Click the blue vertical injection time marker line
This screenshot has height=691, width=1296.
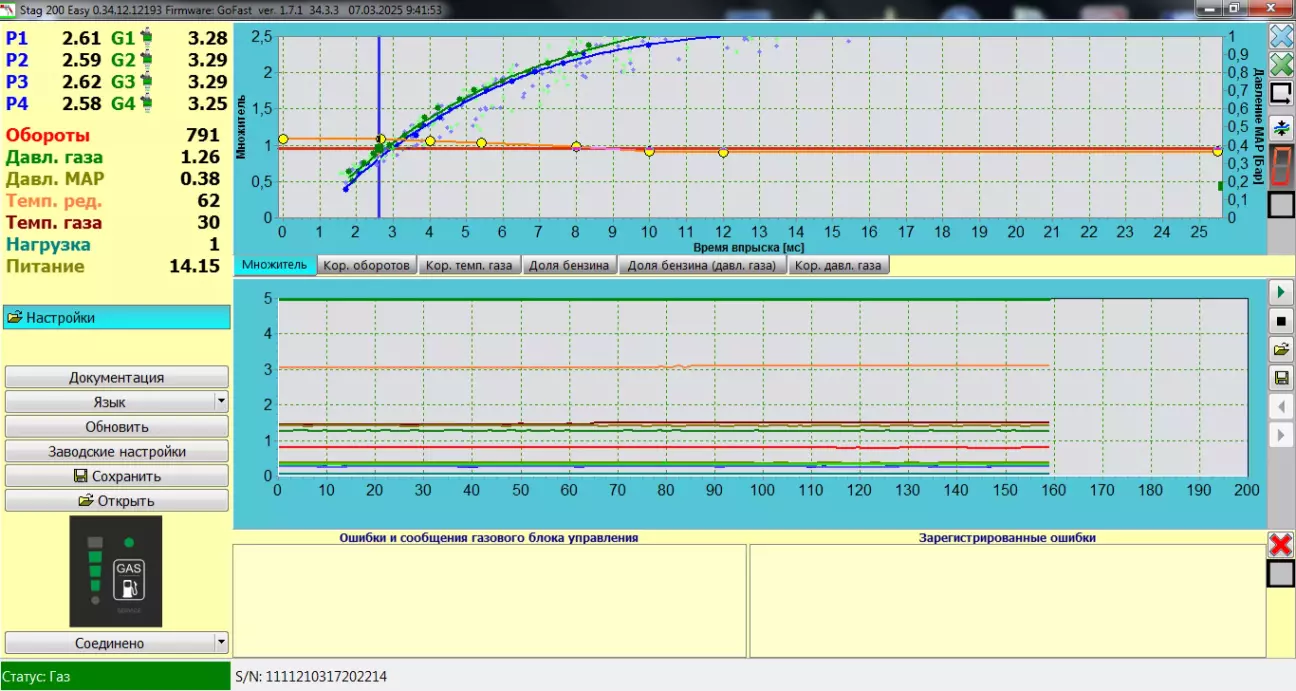(379, 127)
